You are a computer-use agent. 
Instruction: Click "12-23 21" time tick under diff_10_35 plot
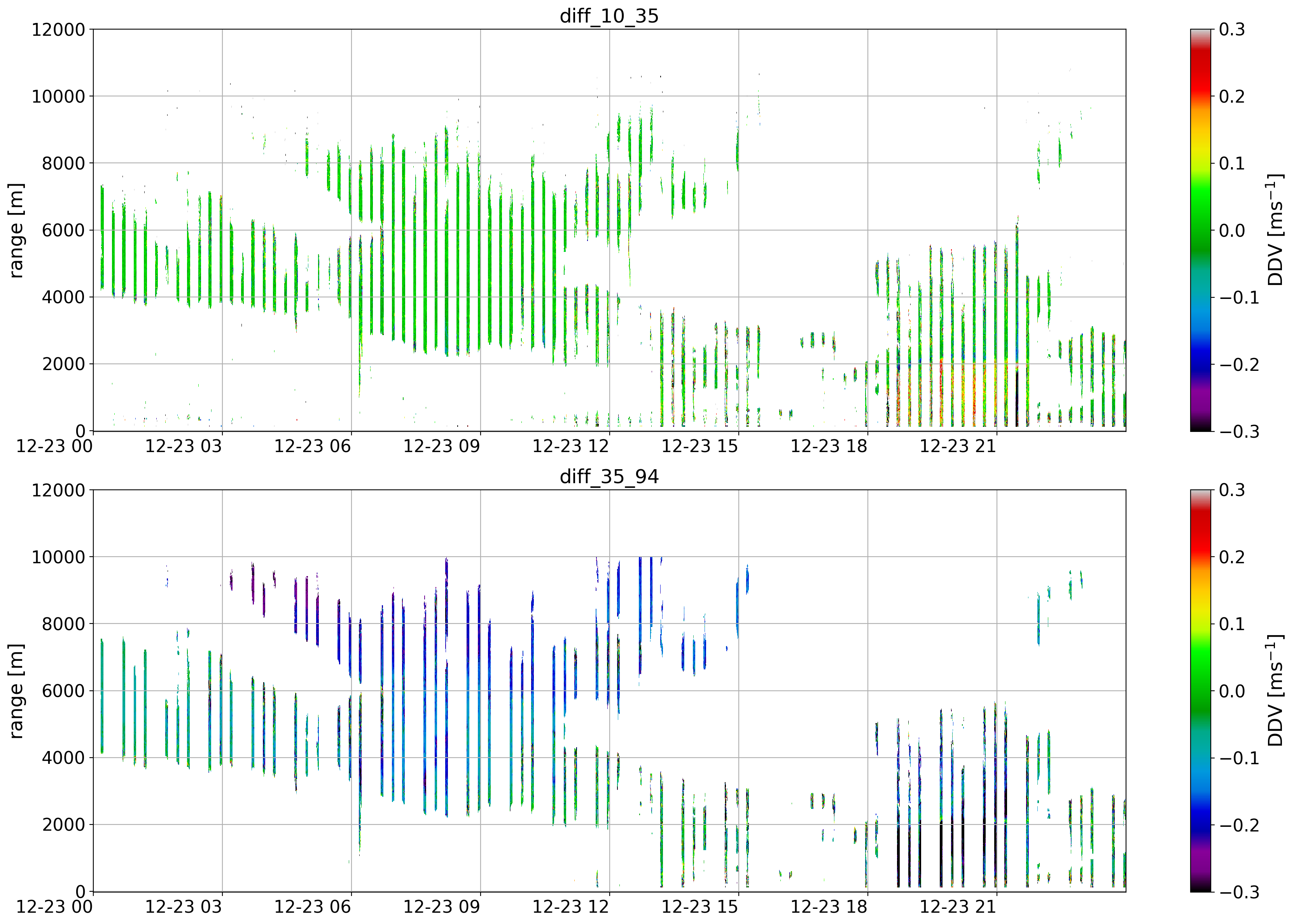tap(958, 447)
